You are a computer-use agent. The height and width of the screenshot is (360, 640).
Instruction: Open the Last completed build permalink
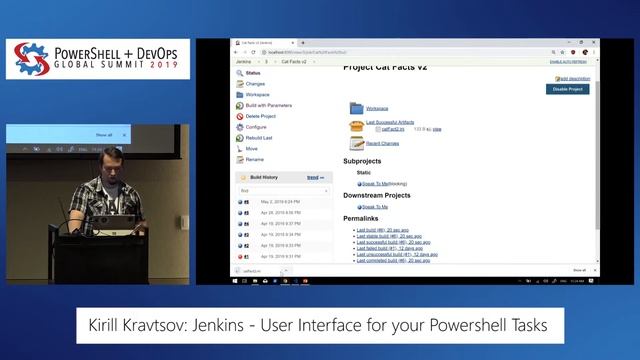pos(393,260)
